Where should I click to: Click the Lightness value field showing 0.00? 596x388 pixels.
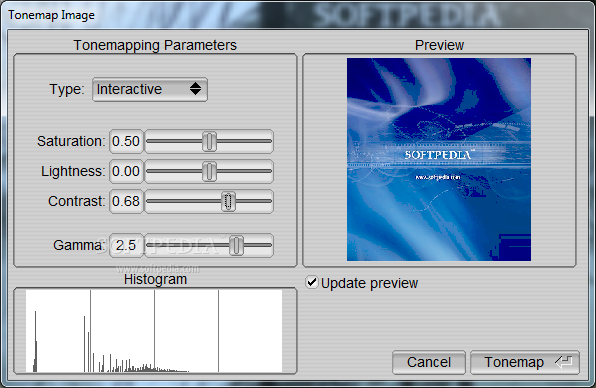click(x=126, y=171)
